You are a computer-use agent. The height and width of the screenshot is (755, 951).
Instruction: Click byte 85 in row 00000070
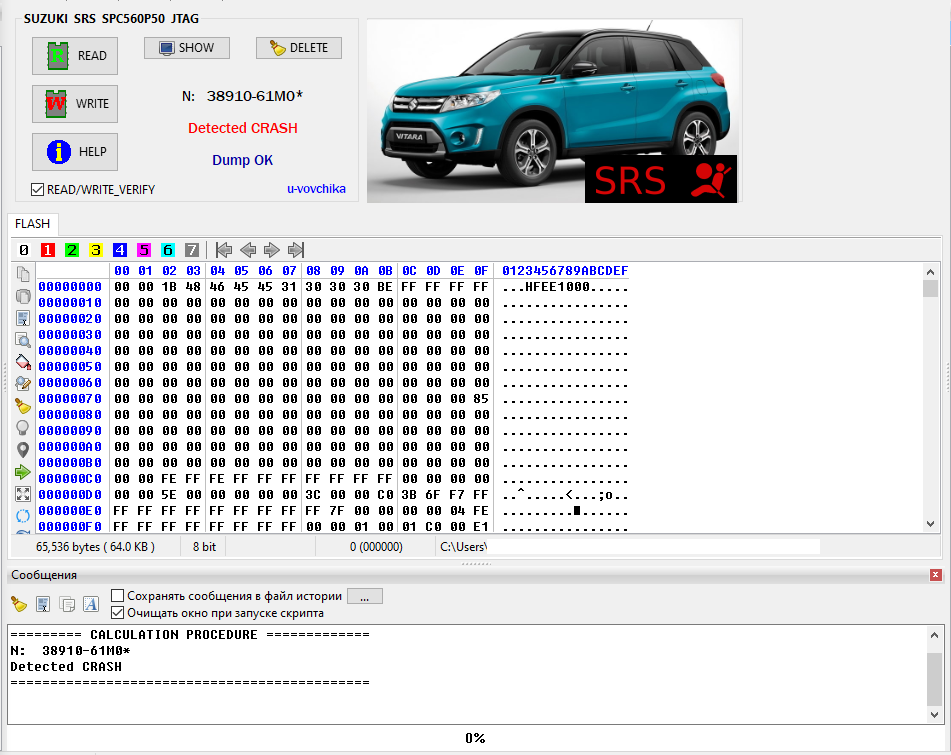click(481, 398)
